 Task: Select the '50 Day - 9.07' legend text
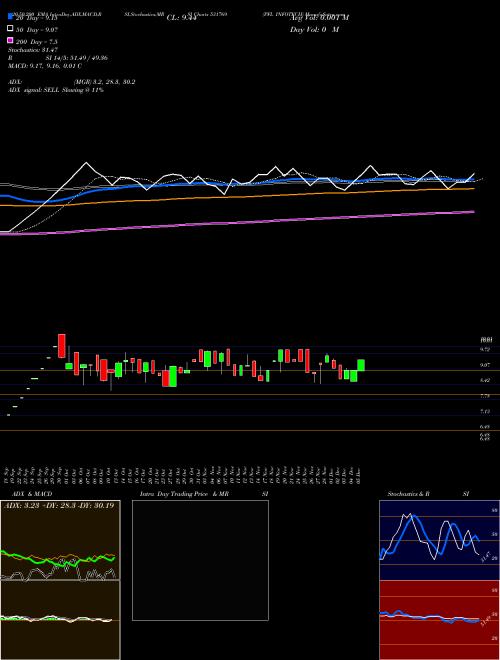click(x=37, y=29)
